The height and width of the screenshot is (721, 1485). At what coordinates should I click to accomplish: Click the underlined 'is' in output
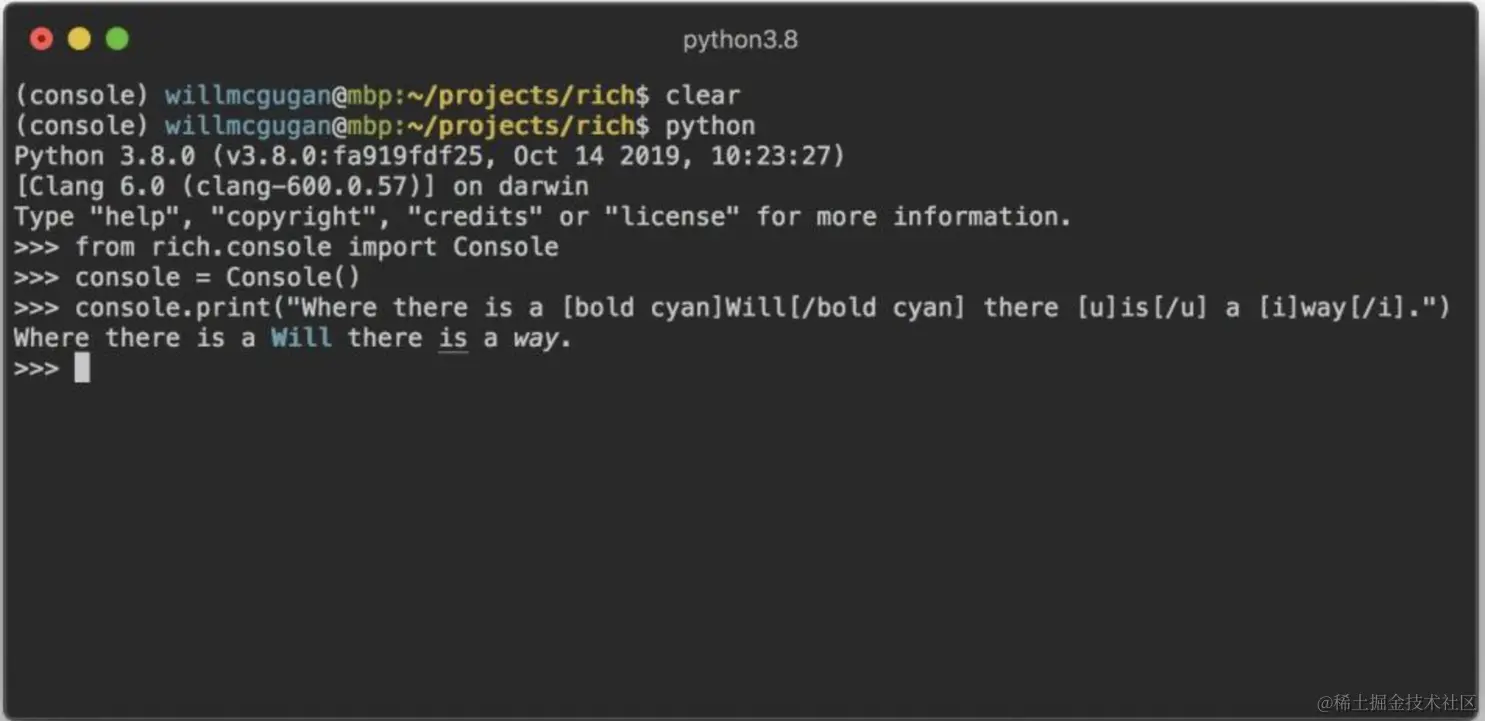(x=453, y=338)
